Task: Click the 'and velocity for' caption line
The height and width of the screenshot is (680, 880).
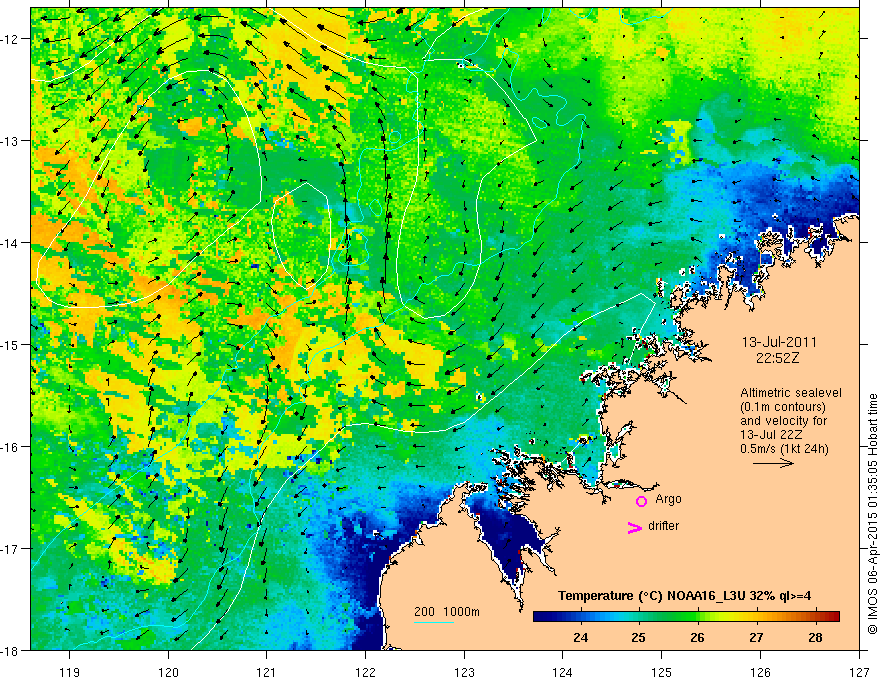Action: click(783, 421)
